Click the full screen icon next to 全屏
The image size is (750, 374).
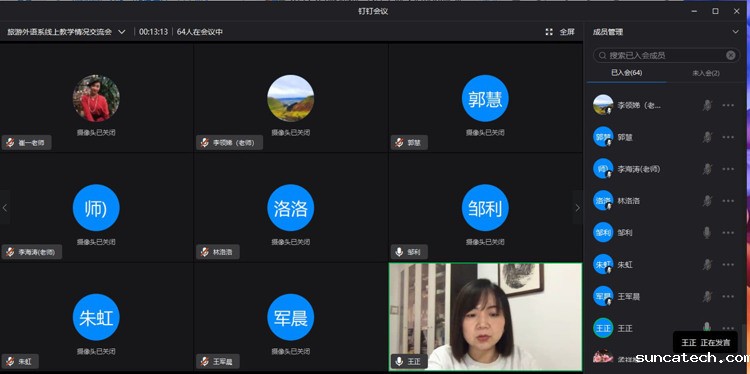click(549, 32)
